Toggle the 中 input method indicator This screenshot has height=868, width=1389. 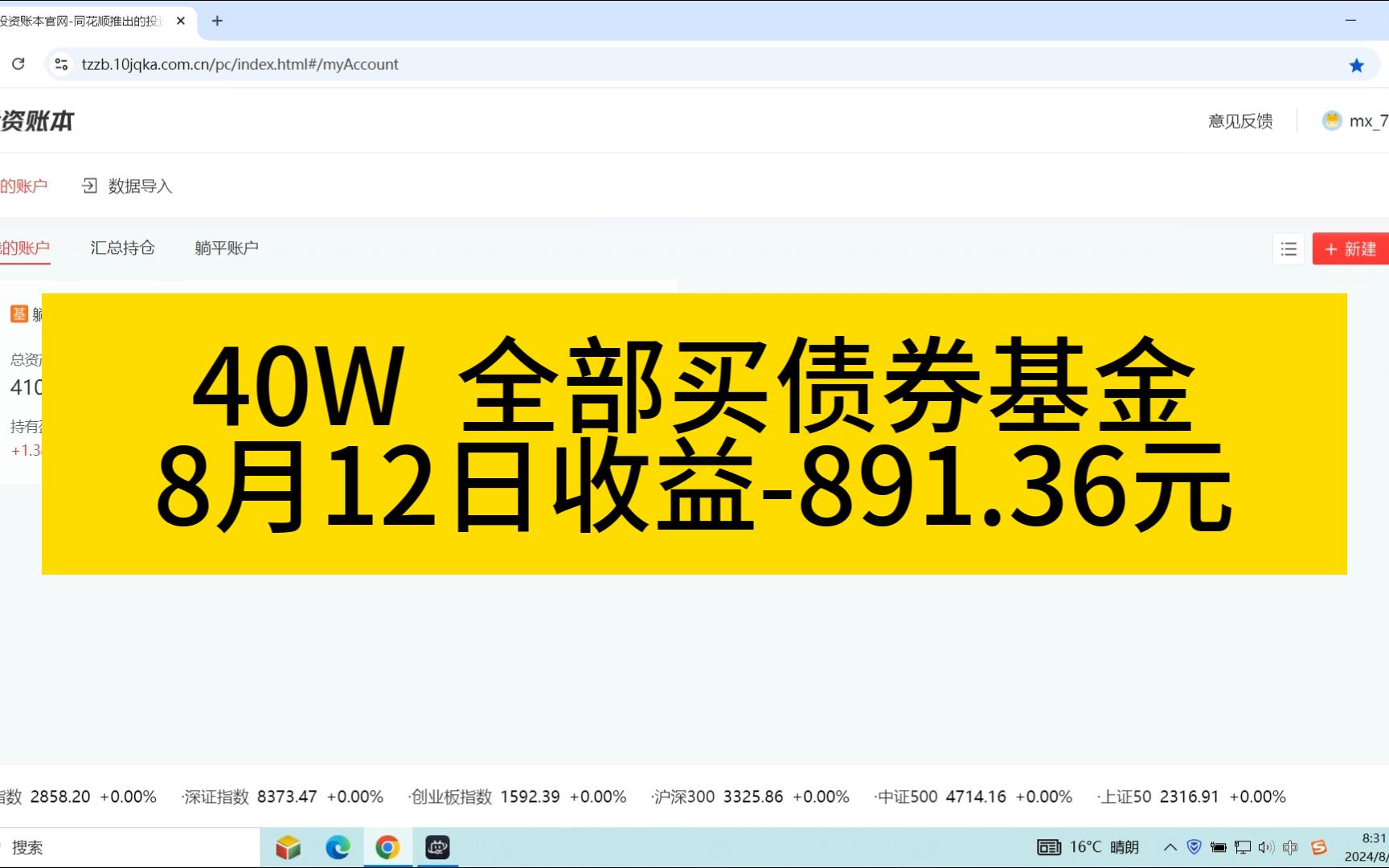[x=1290, y=847]
